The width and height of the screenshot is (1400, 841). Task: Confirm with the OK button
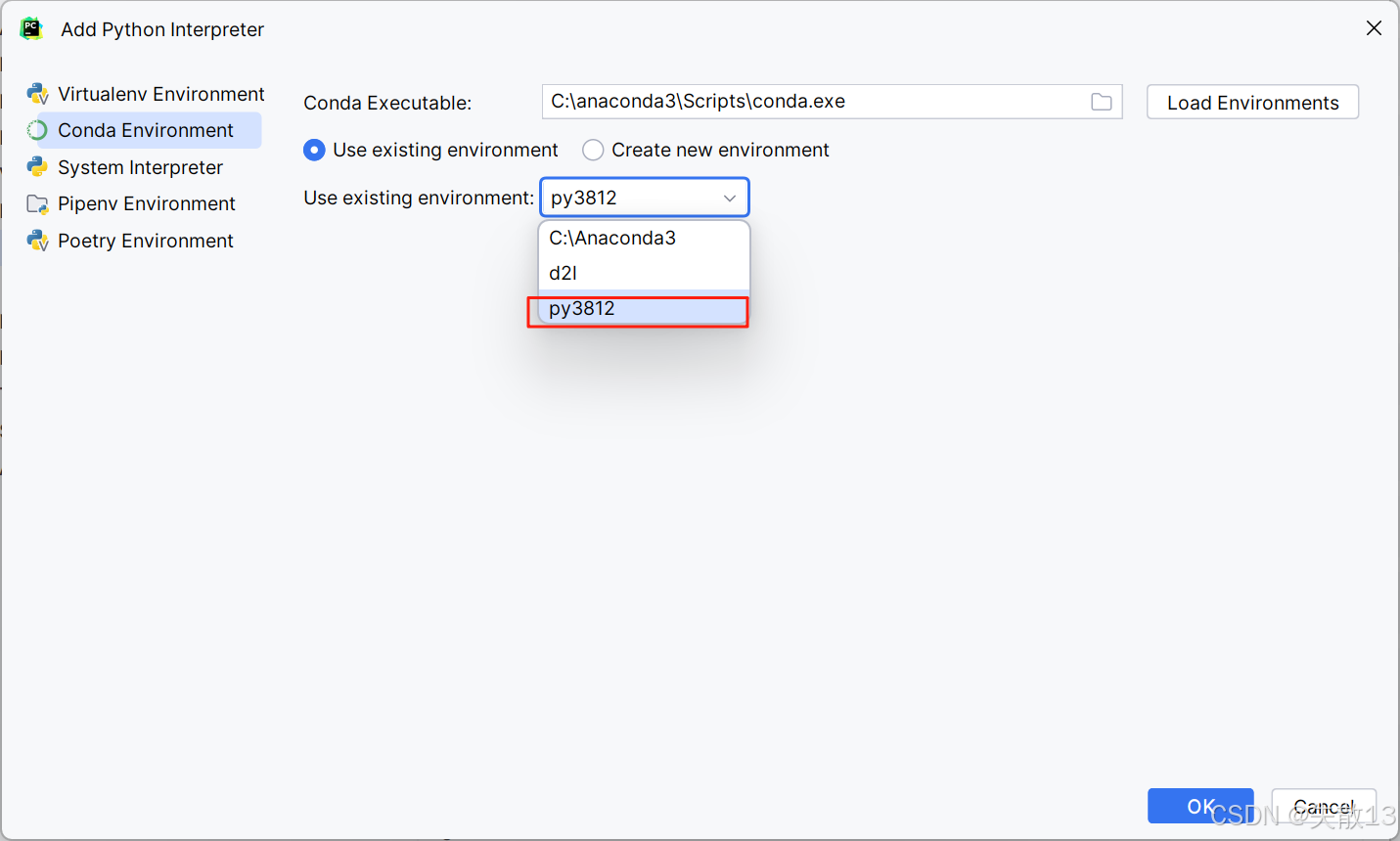pos(1200,806)
